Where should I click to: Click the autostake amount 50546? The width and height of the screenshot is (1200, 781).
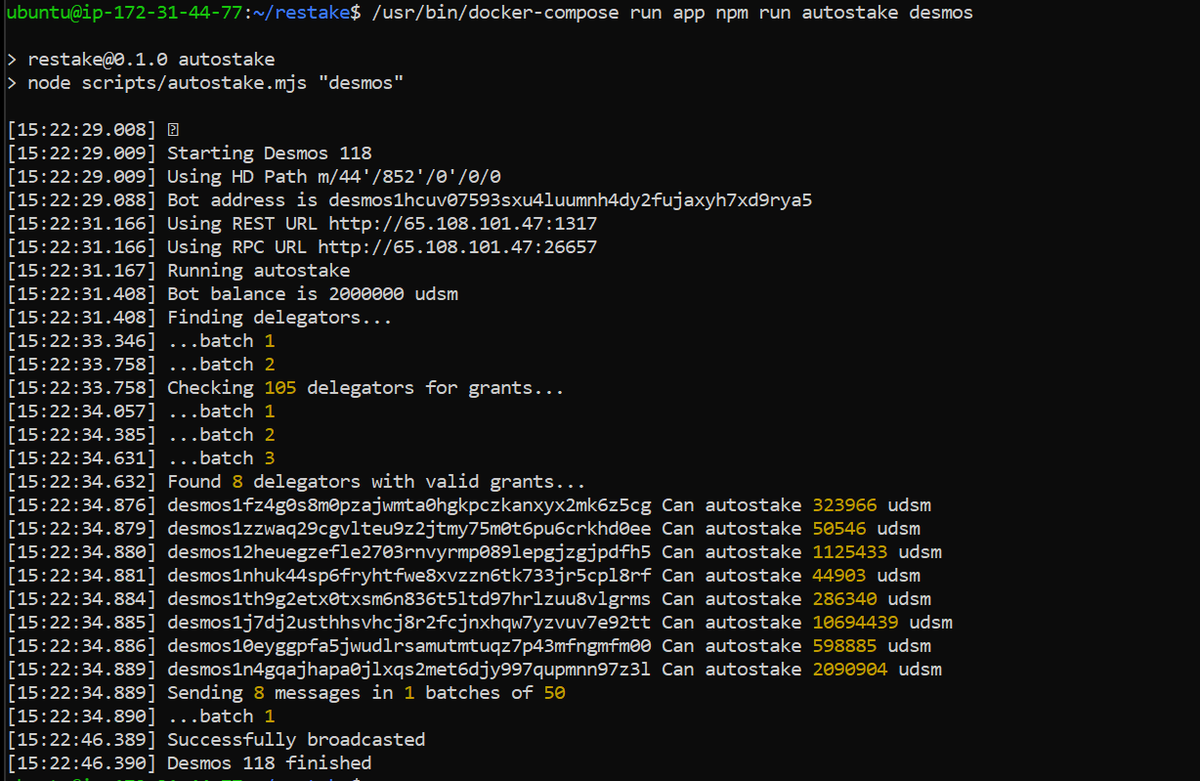[x=839, y=529]
